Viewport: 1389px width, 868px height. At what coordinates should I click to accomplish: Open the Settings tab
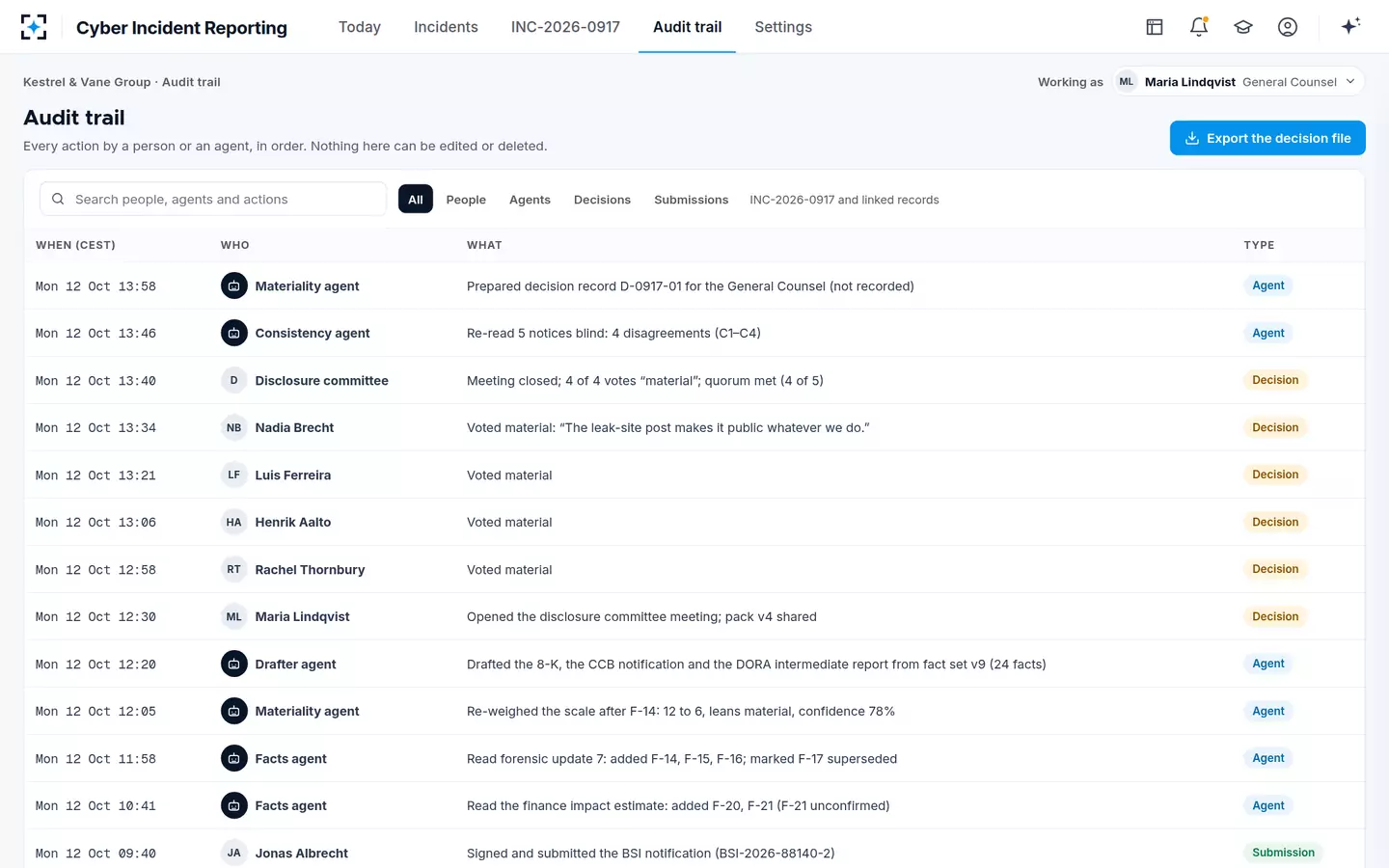[x=783, y=27]
